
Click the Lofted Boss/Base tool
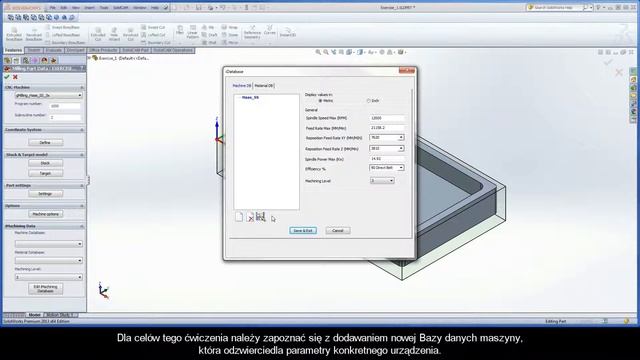62,35
